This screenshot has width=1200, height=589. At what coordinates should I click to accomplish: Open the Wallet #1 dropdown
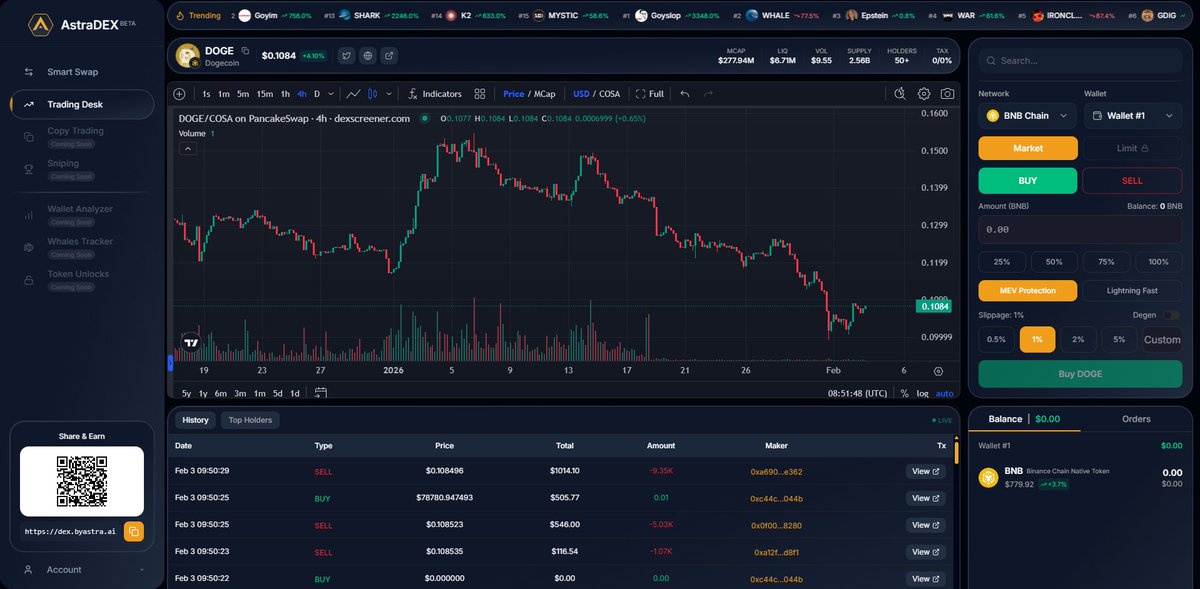(x=1132, y=116)
